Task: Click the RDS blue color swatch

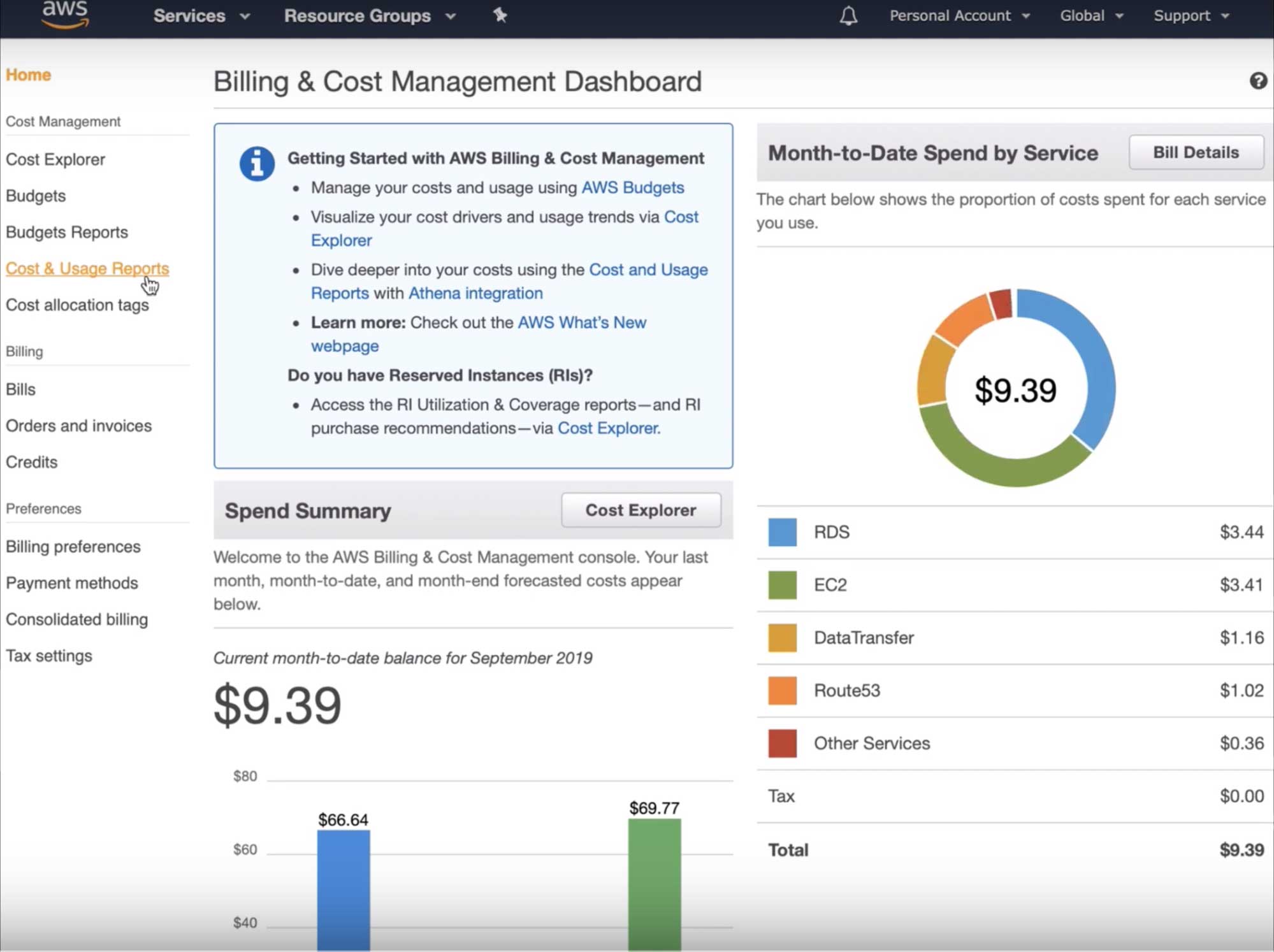Action: (782, 532)
